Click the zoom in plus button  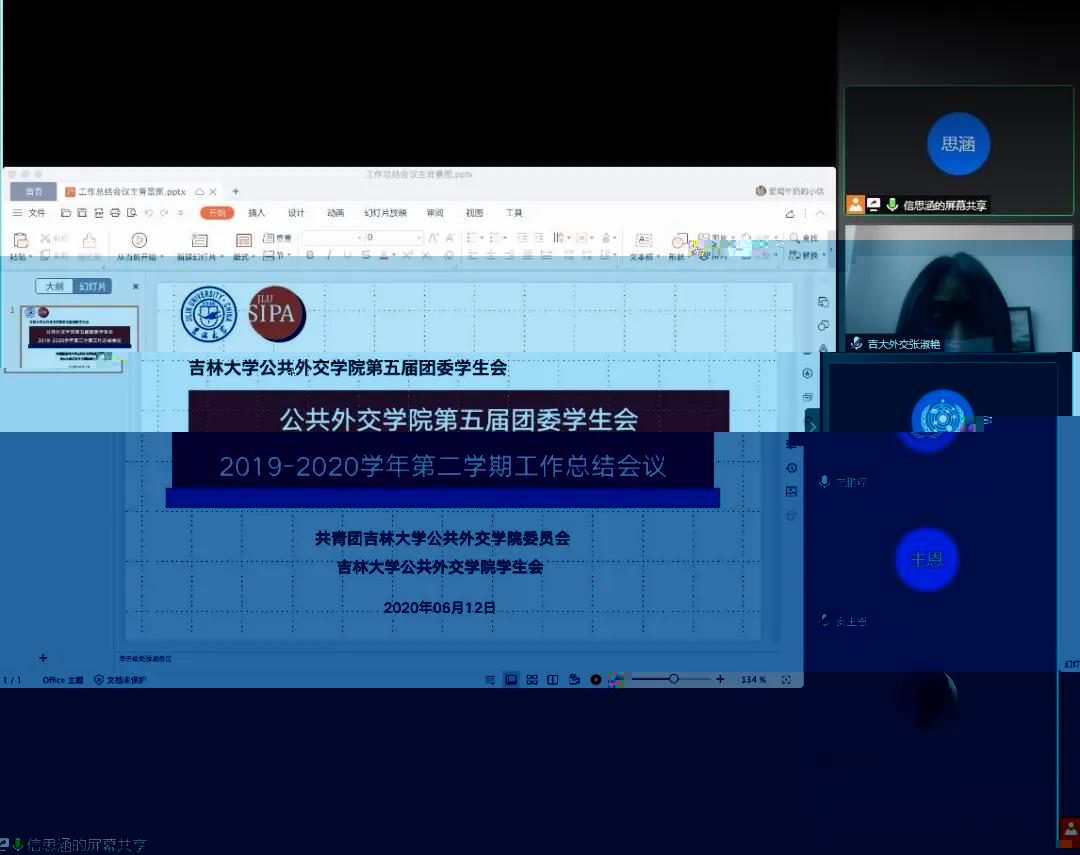point(720,679)
